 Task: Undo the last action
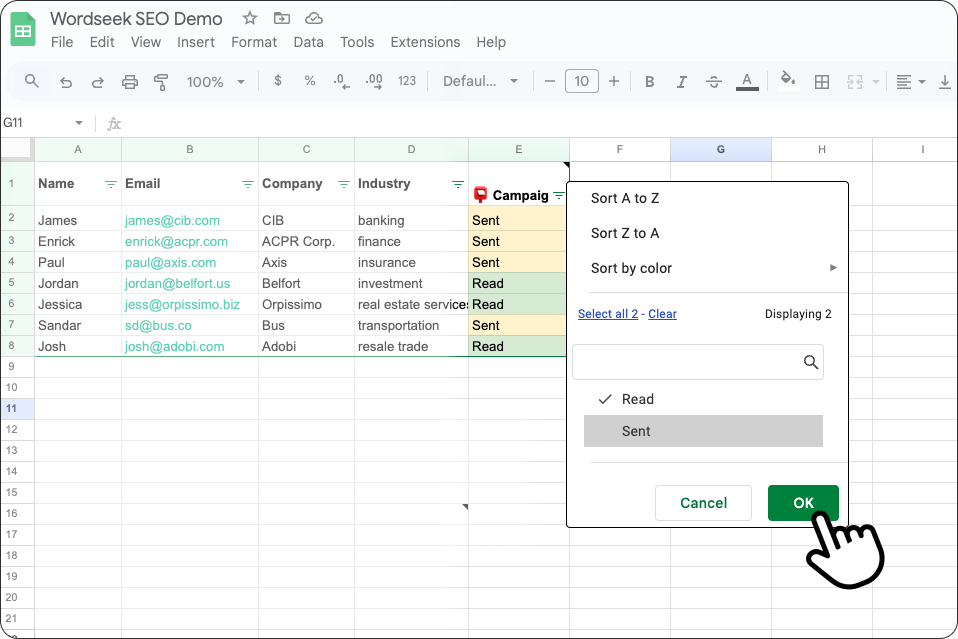66,82
